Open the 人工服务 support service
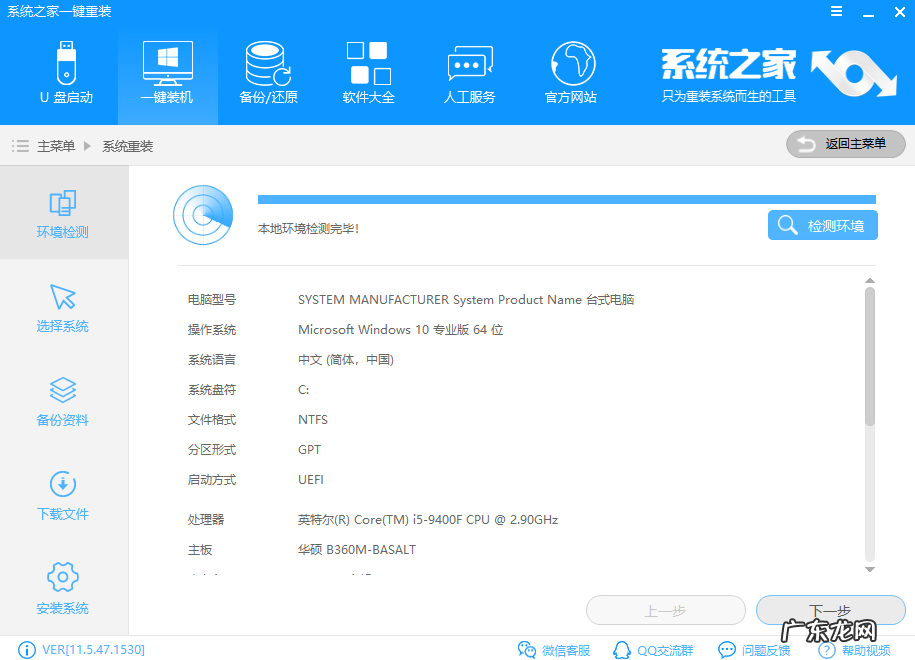The image size is (915, 660). tap(469, 72)
